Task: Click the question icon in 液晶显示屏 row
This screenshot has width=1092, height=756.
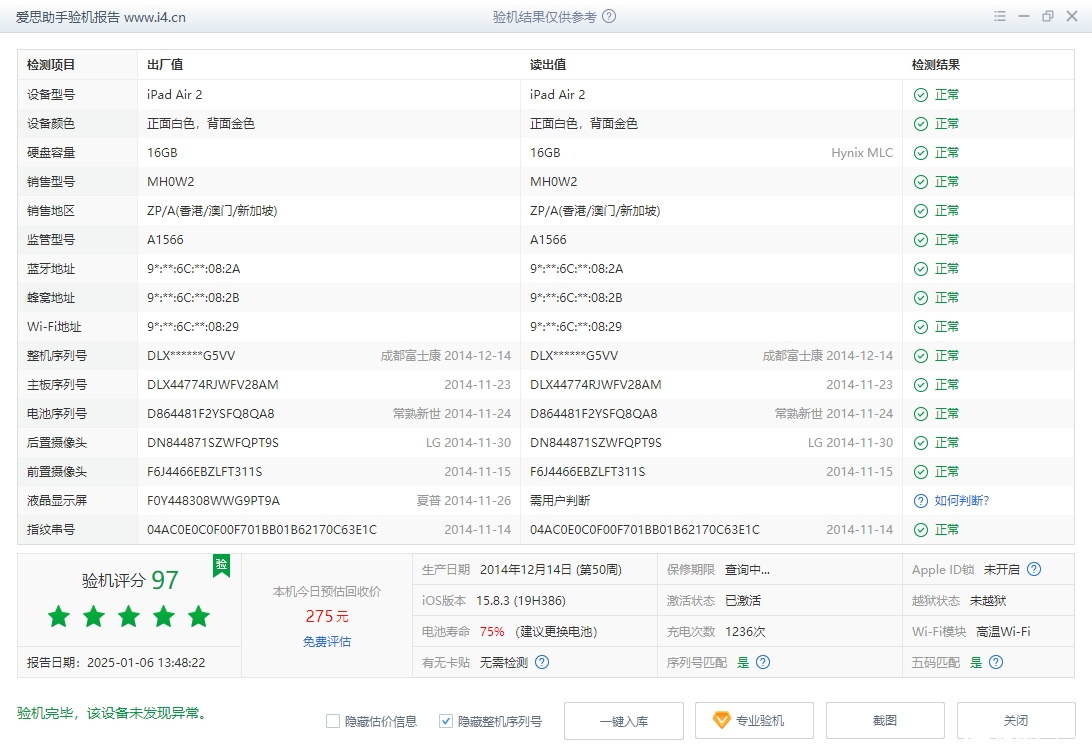Action: (921, 501)
